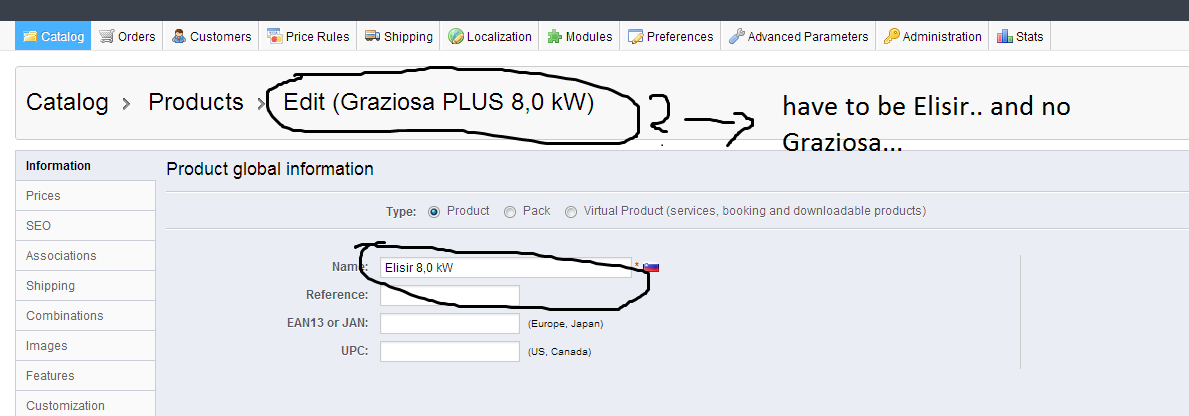Click the Stats bar chart icon
The width and height of the screenshot is (1189, 416).
point(1005,36)
